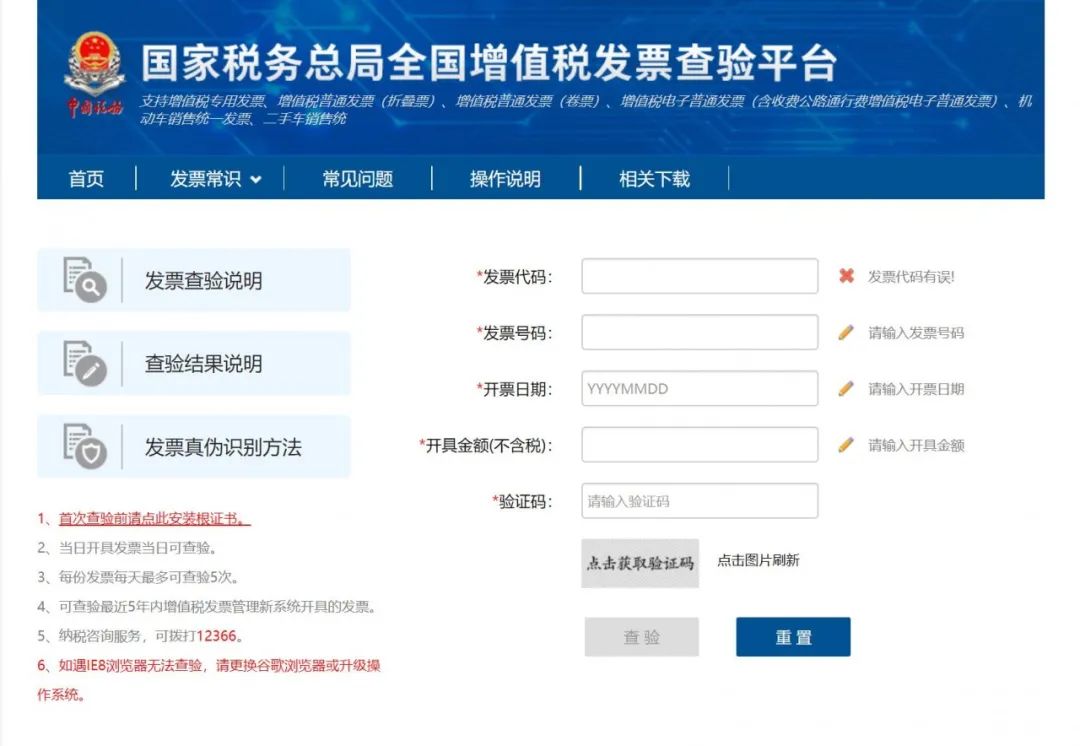Click the pencil icon next to 请输入开票日期
This screenshot has width=1080, height=746.
tap(846, 388)
